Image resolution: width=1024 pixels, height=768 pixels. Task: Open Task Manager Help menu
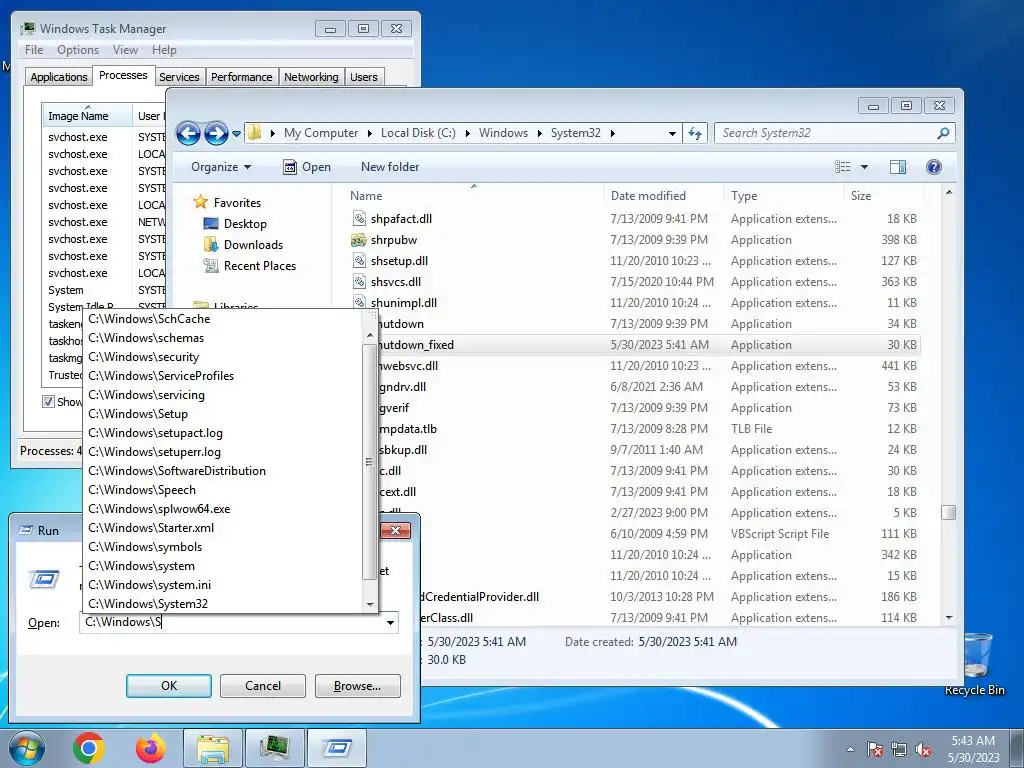(x=164, y=50)
